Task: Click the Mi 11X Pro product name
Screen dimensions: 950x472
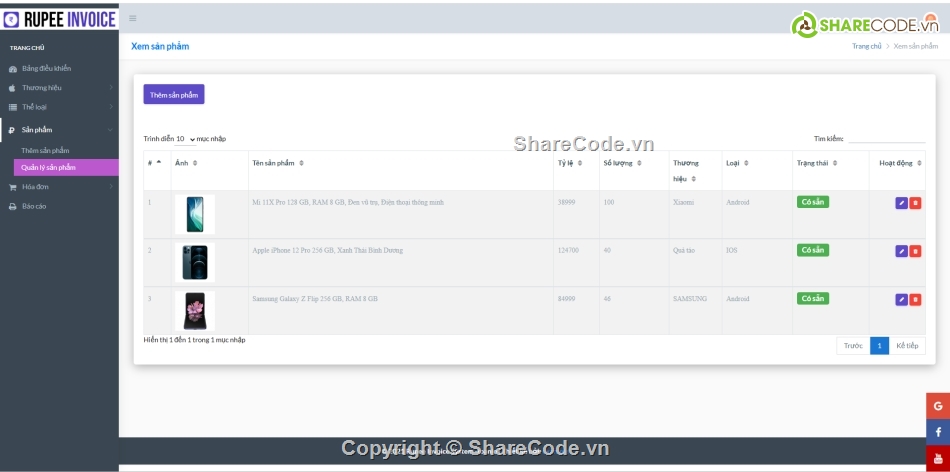Action: point(348,202)
